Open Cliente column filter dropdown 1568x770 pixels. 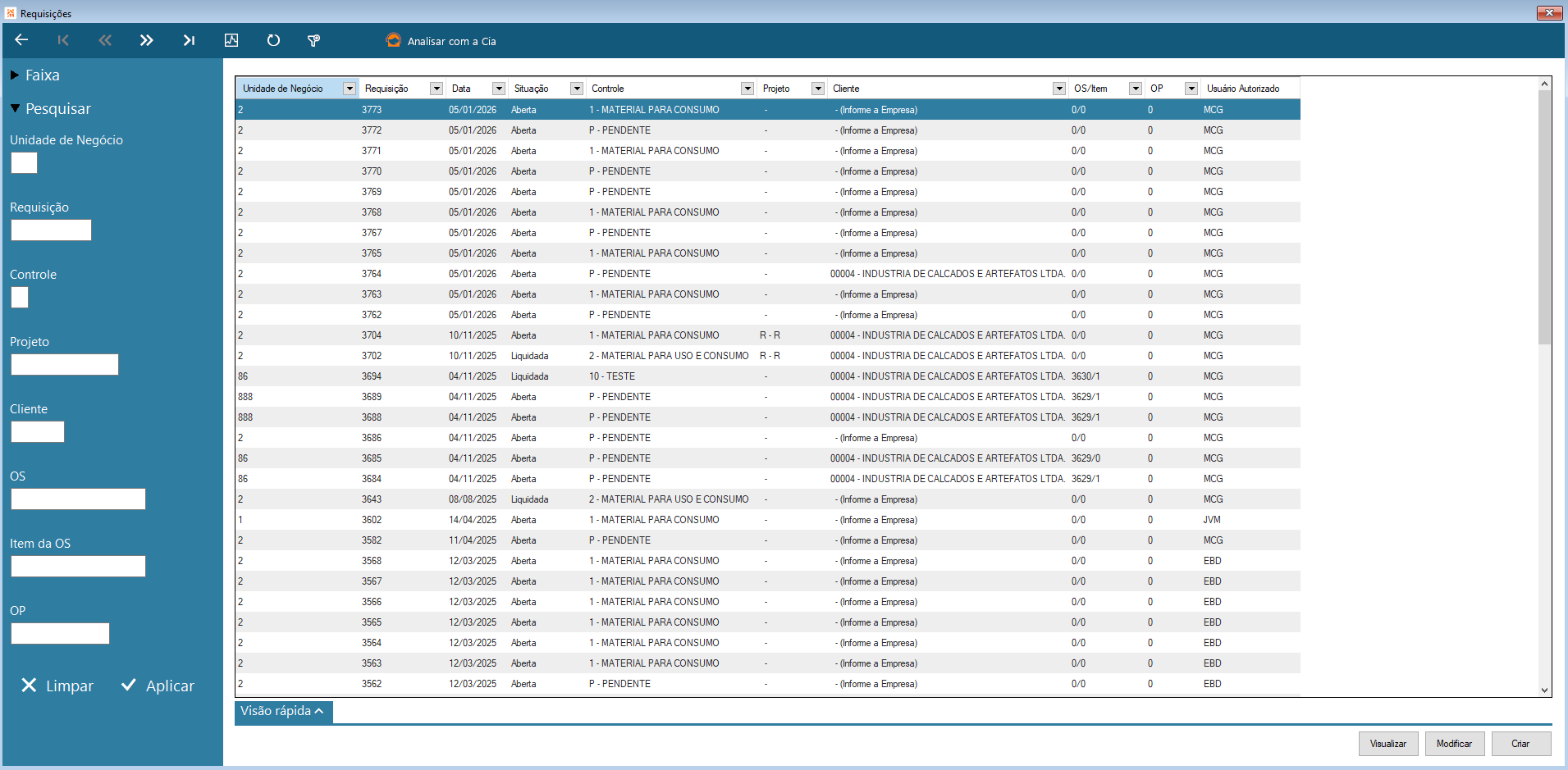1059,89
